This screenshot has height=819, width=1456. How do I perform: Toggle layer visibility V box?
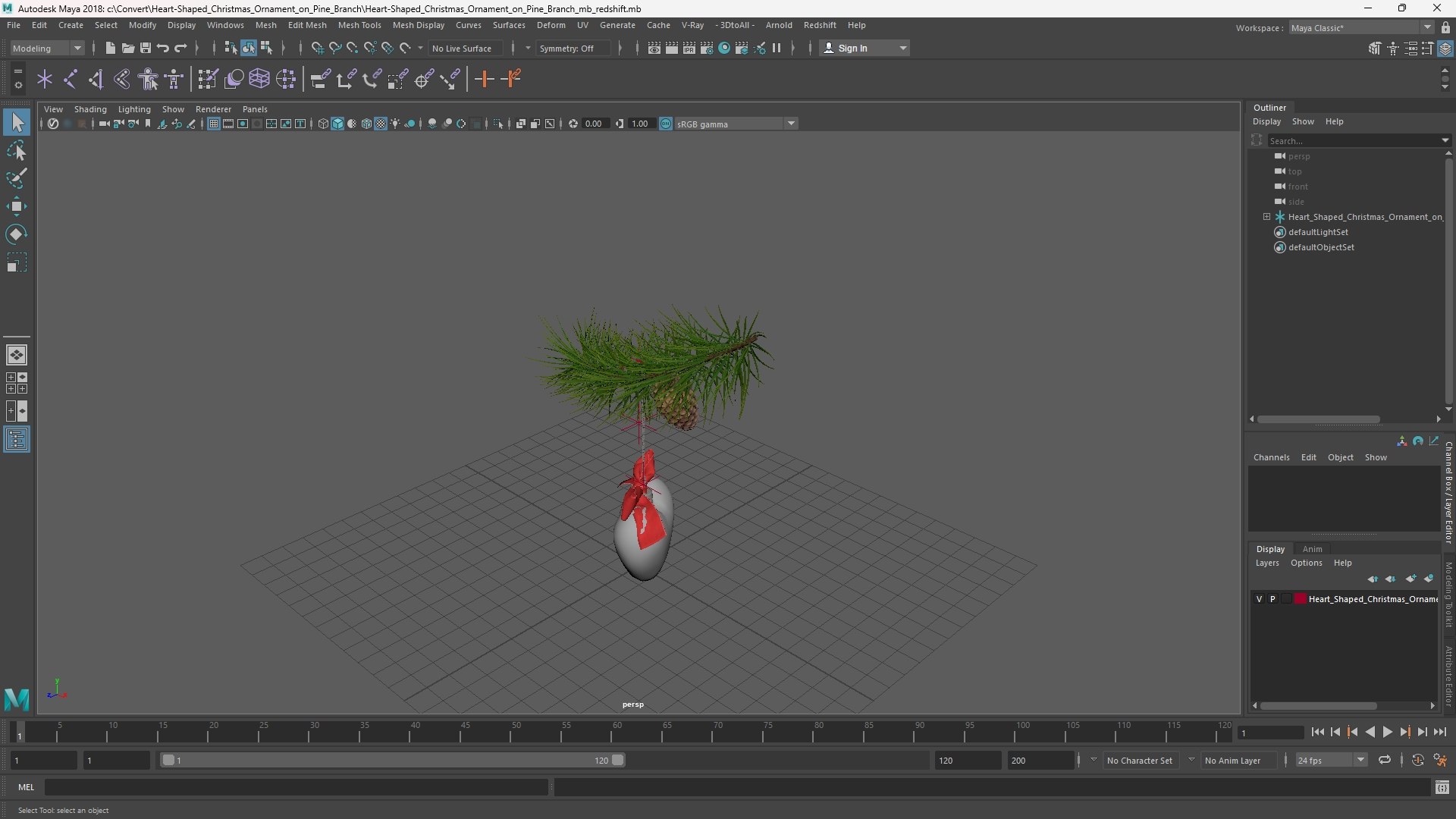click(x=1260, y=599)
